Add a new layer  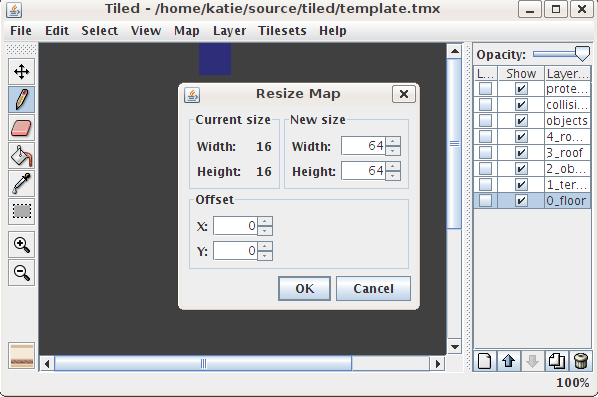[485, 361]
